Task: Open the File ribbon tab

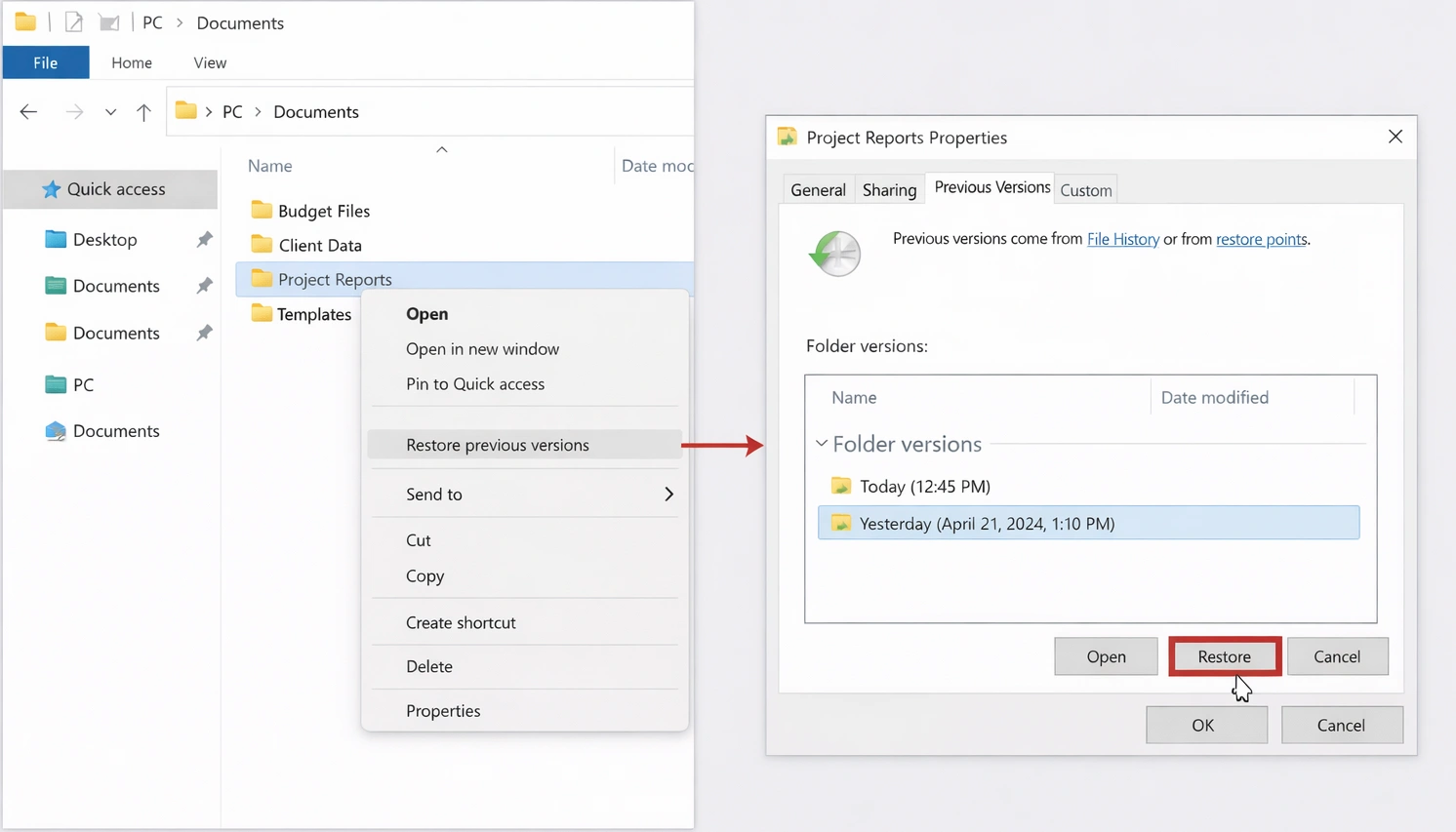Action: (46, 62)
